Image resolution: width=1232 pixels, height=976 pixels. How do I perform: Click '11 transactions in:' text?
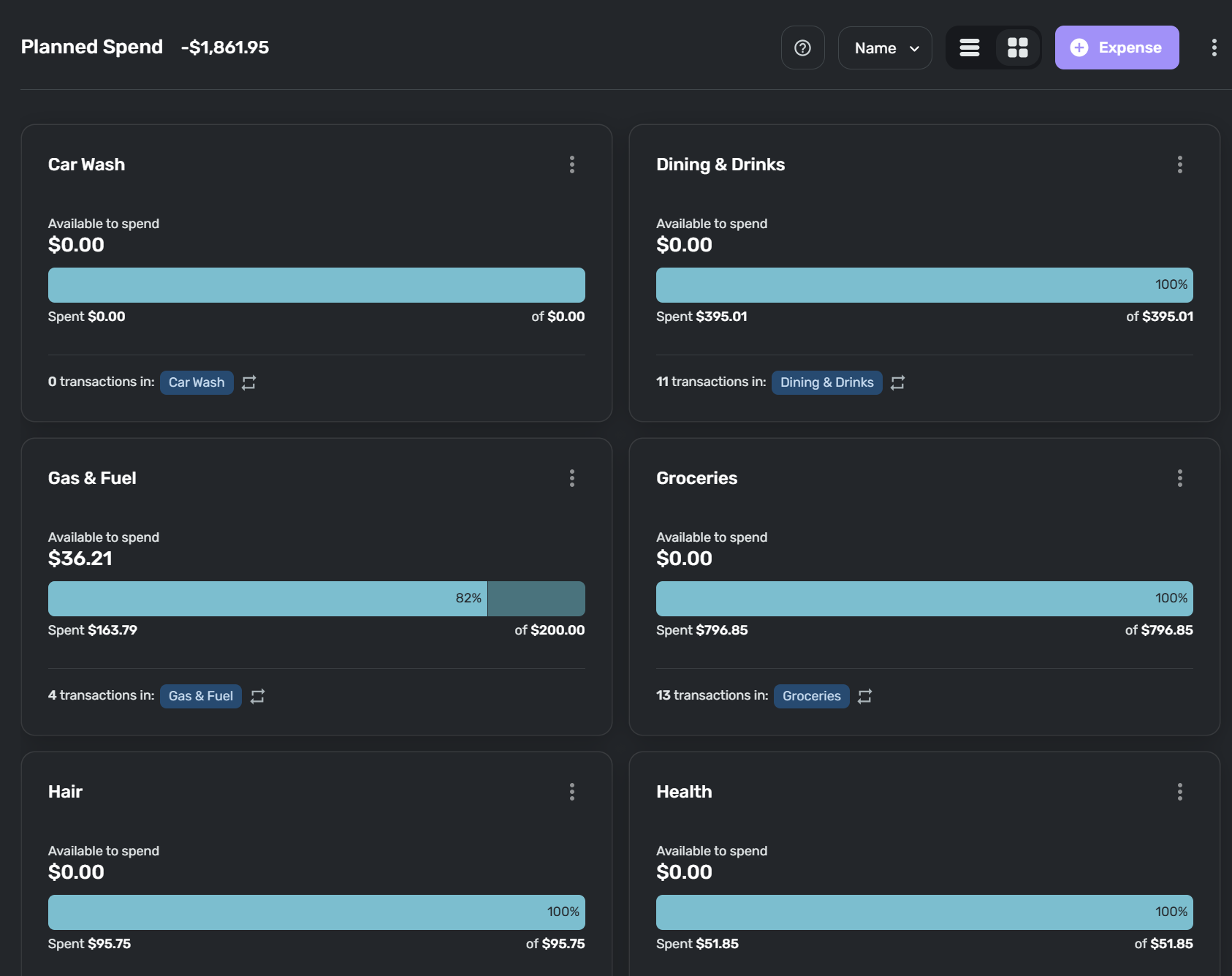coord(711,382)
